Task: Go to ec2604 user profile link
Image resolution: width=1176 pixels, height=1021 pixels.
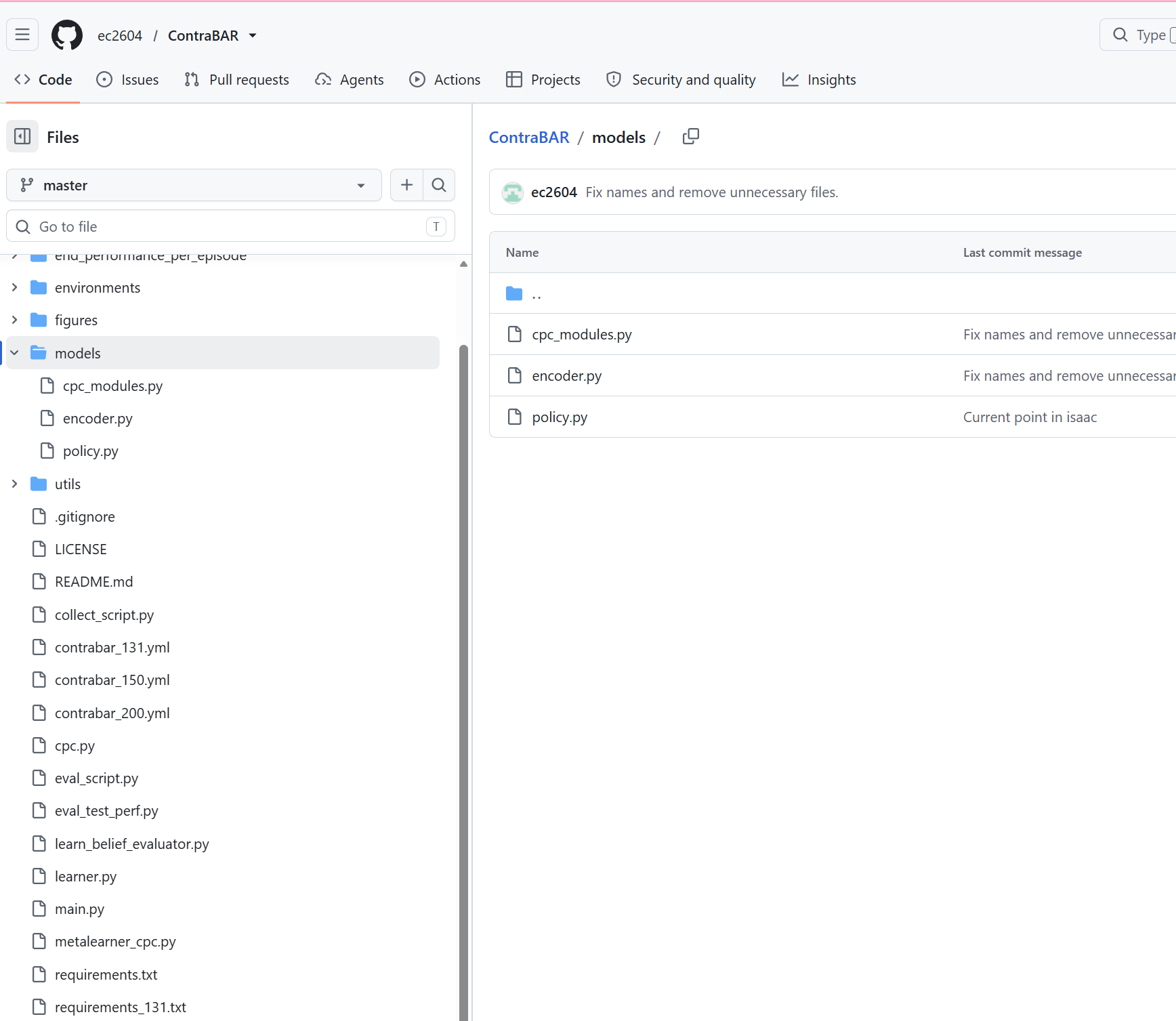Action: pyautogui.click(x=120, y=35)
